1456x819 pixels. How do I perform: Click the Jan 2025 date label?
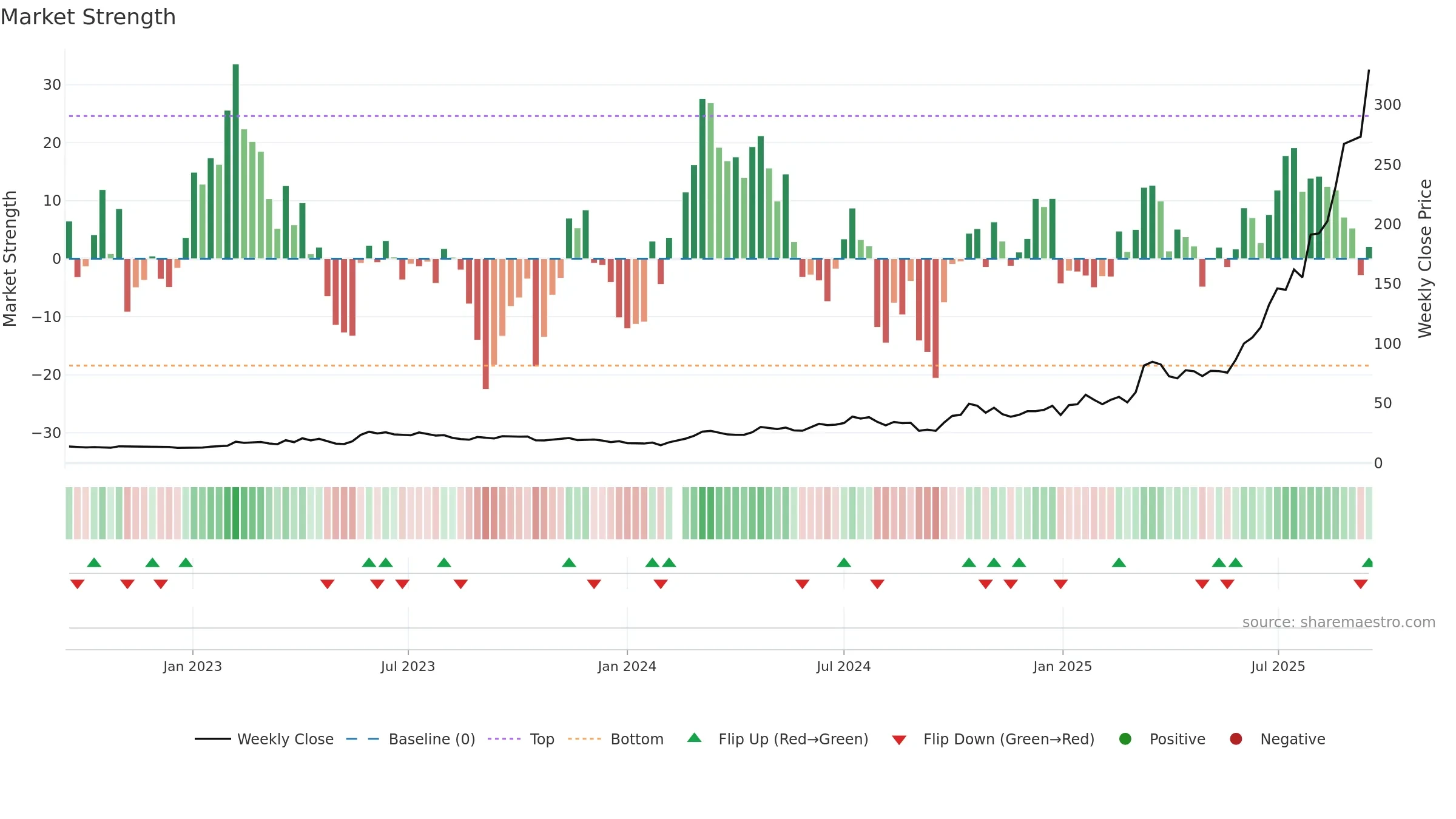(x=1062, y=666)
